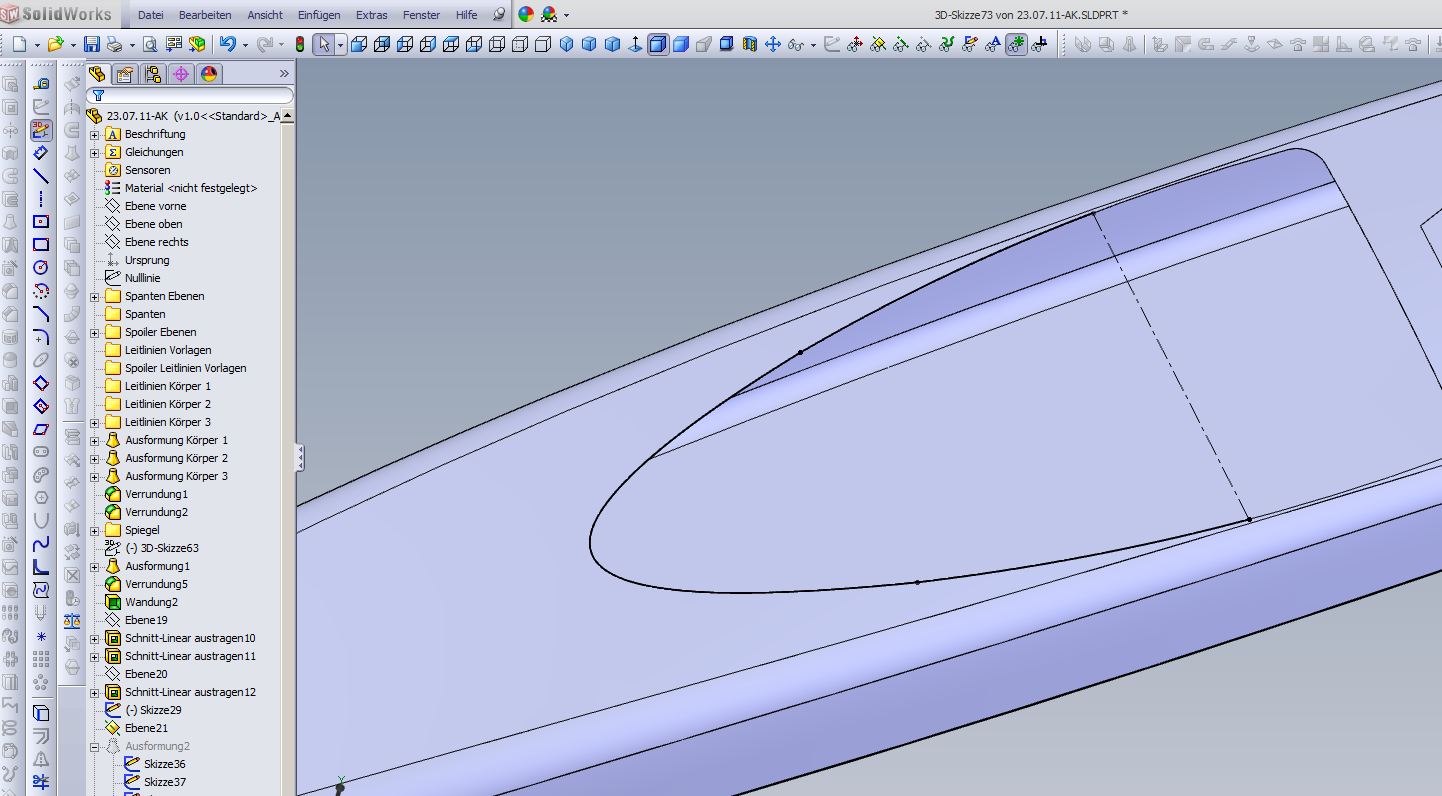Select the Circle sketch tool
Image resolution: width=1442 pixels, height=796 pixels.
tap(41, 267)
